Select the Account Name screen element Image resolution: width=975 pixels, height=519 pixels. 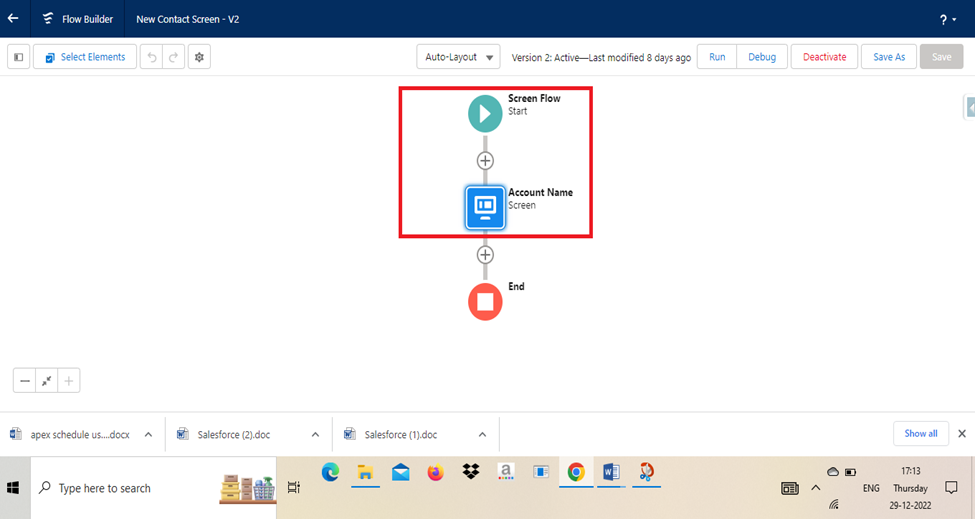(485, 208)
